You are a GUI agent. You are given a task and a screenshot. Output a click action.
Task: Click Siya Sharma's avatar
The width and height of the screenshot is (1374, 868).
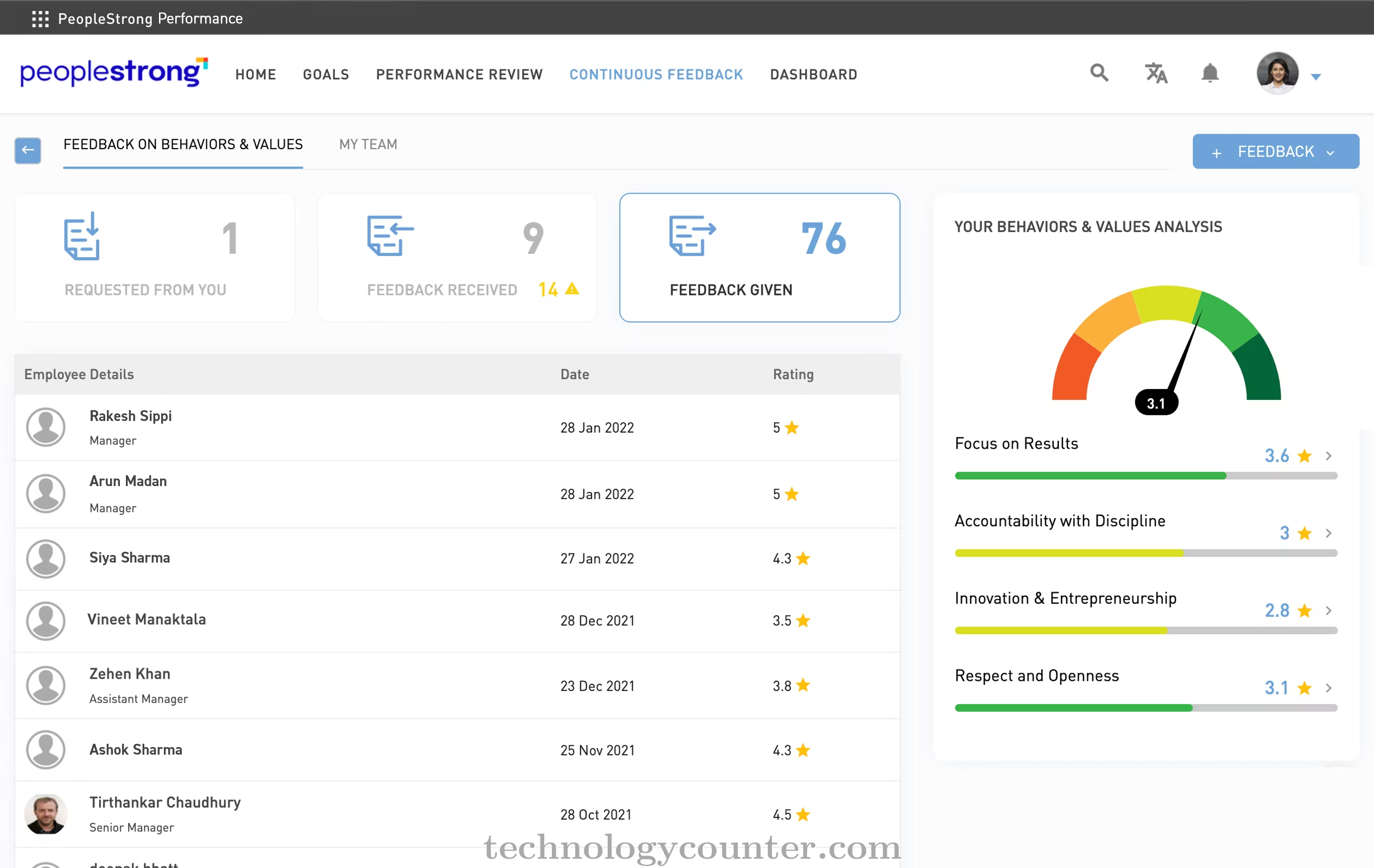(46, 558)
